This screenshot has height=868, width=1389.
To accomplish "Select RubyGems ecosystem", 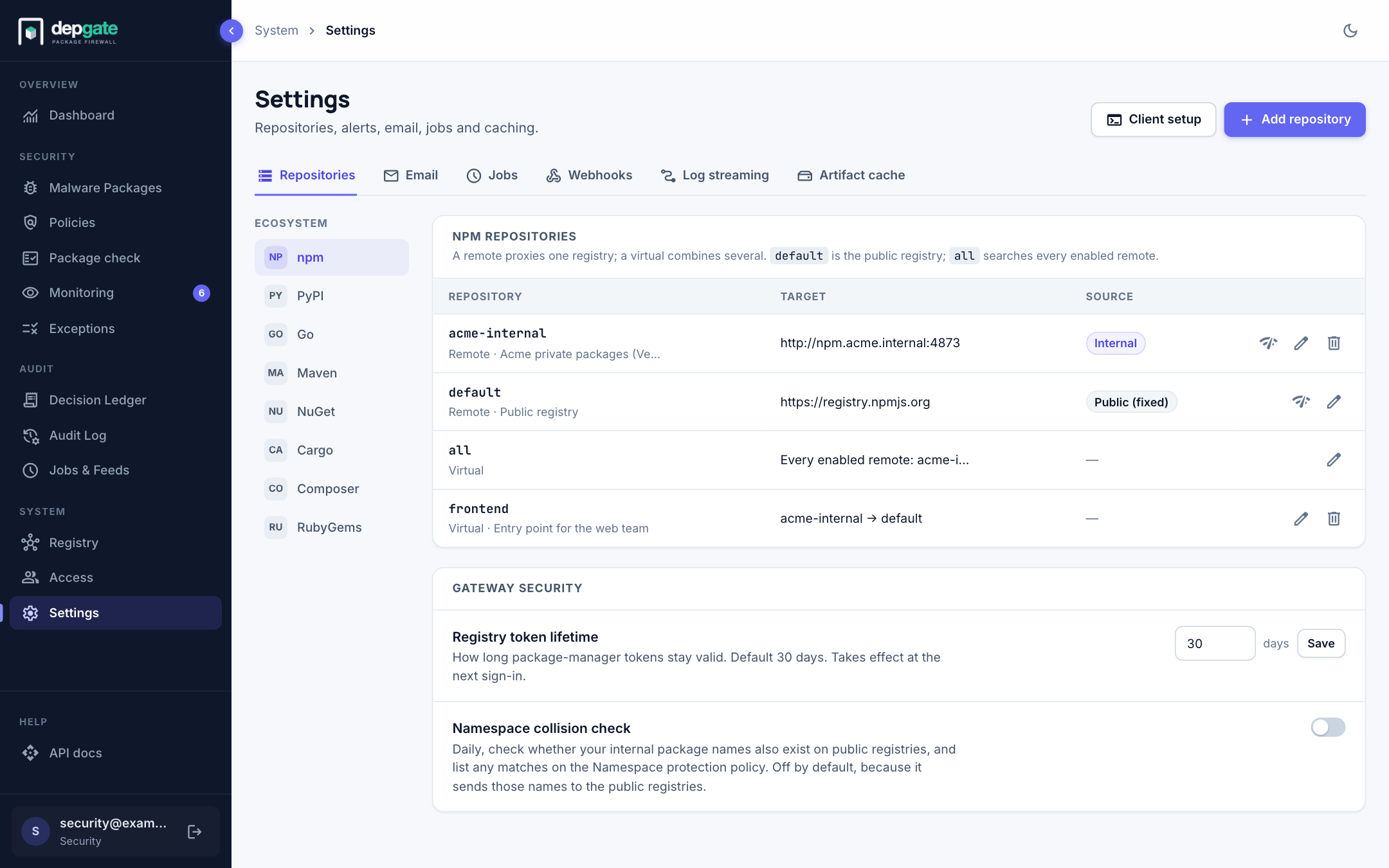I will tap(332, 527).
